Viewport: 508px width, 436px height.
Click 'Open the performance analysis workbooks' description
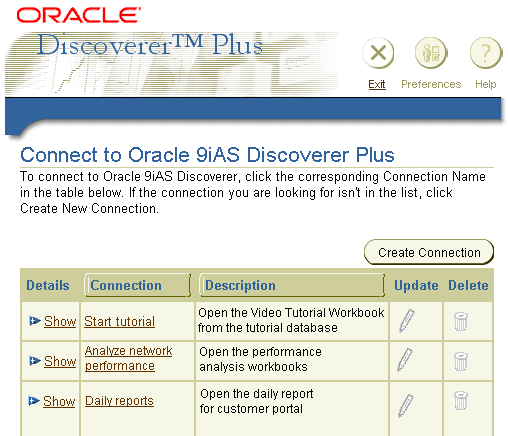260,359
